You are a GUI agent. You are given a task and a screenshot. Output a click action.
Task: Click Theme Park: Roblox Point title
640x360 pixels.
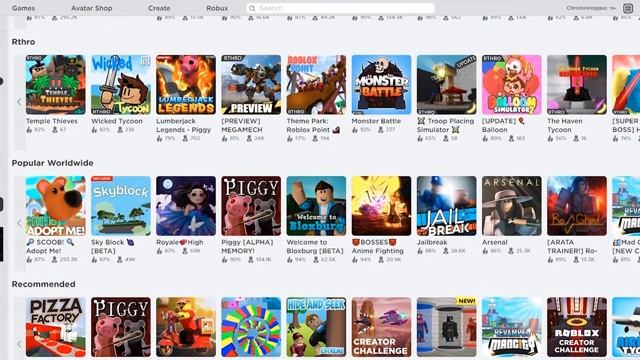point(313,125)
